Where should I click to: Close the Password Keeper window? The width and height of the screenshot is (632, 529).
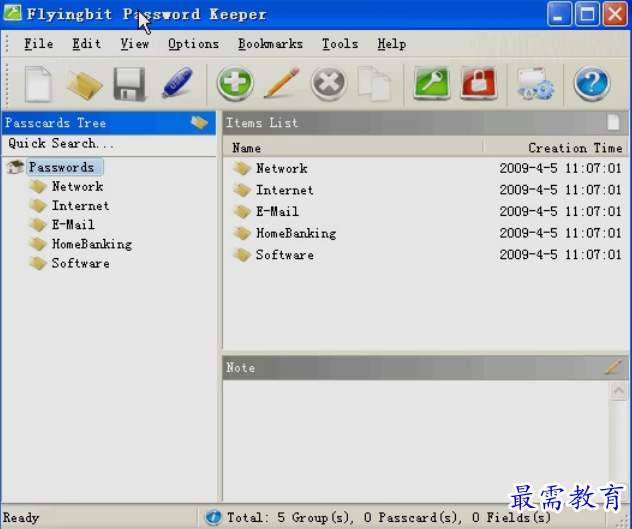coord(615,14)
